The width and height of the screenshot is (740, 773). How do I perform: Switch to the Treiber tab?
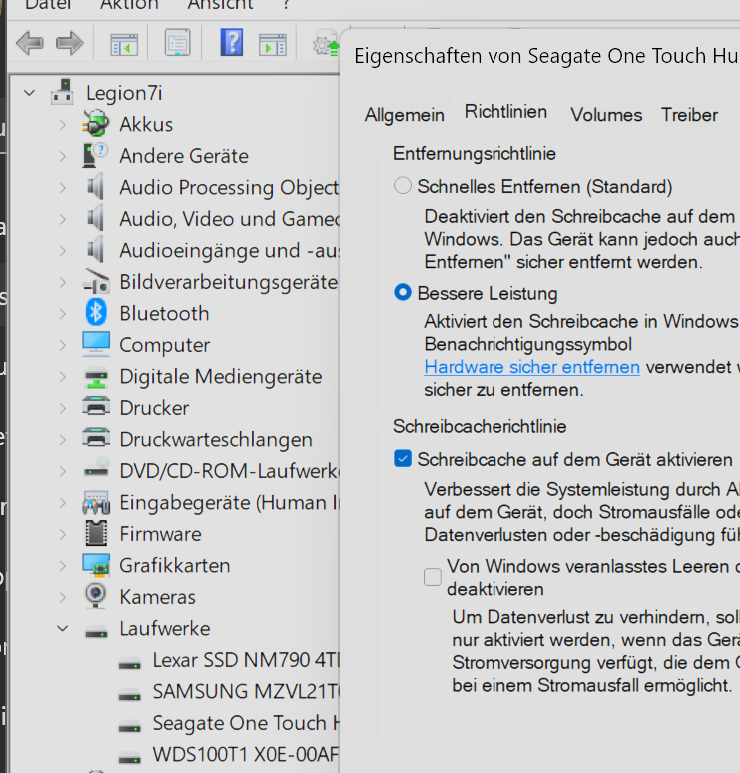click(x=689, y=115)
